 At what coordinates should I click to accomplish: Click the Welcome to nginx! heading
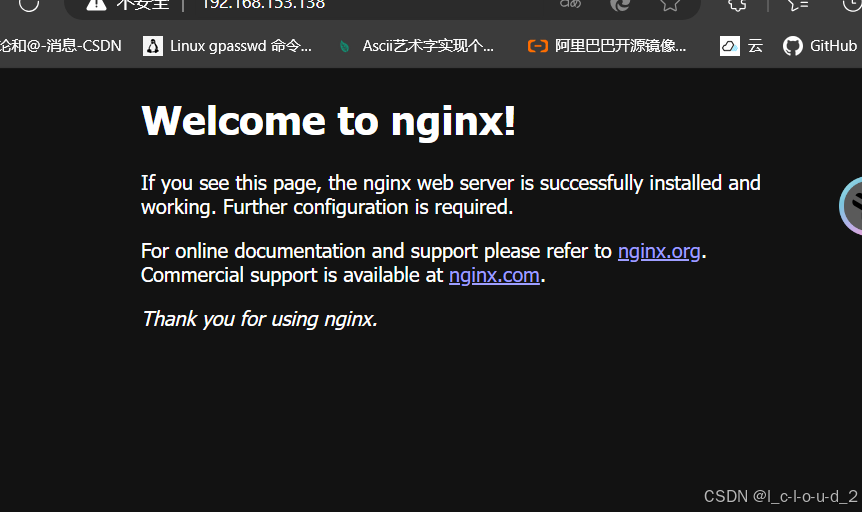point(329,121)
